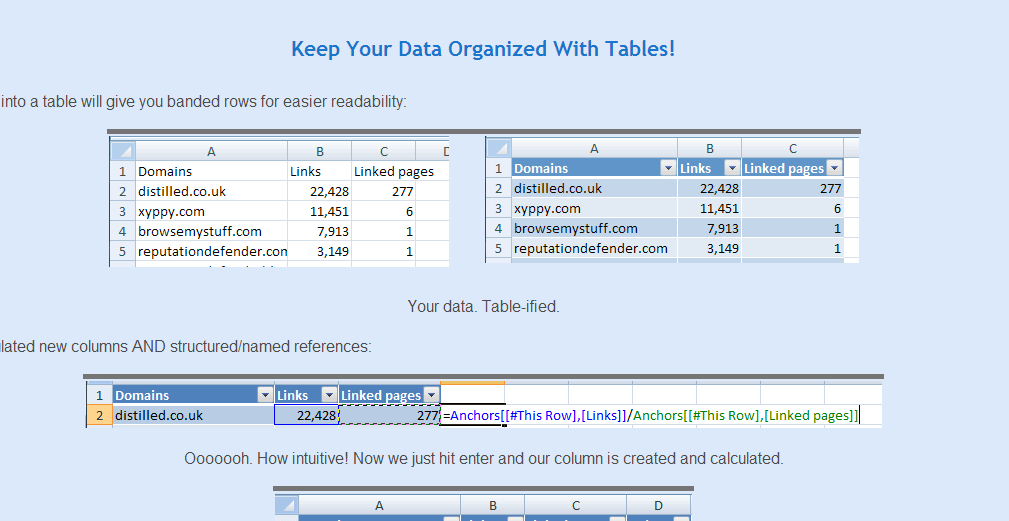Open Linked pages filter arrow in banded right table

coord(834,168)
